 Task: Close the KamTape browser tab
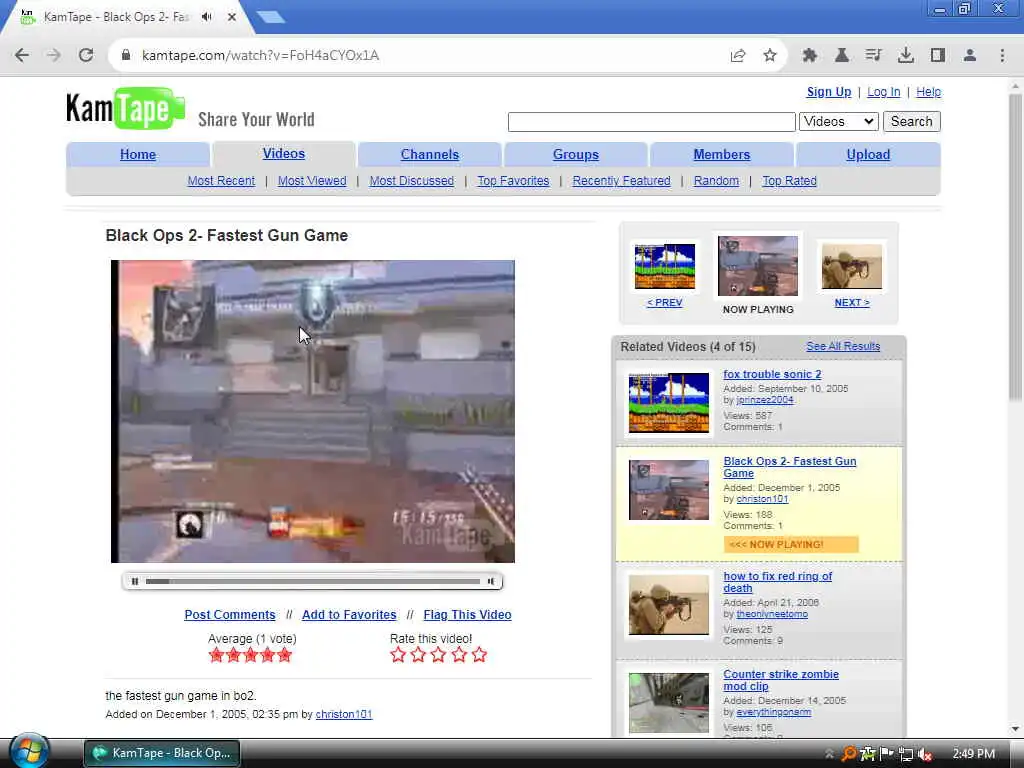click(232, 17)
